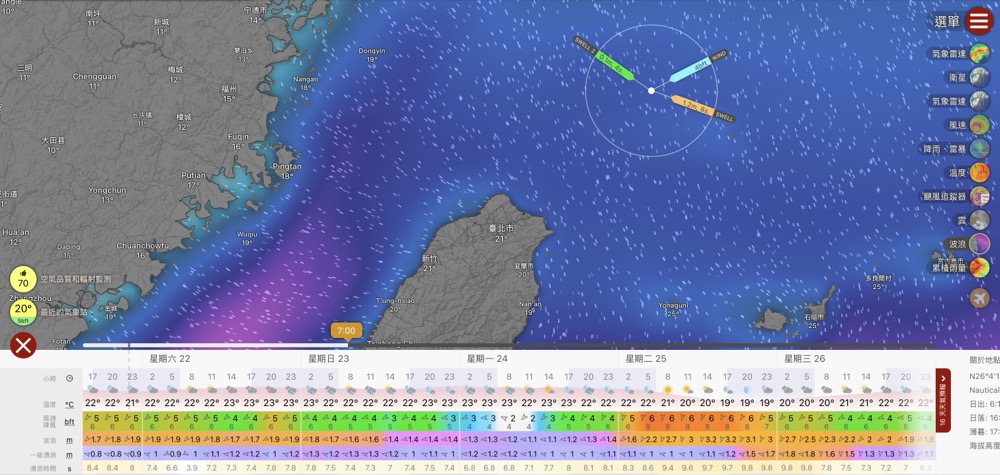1000x475 pixels.
Task: Select the 衛星 satellite layer icon
Action: (979, 78)
